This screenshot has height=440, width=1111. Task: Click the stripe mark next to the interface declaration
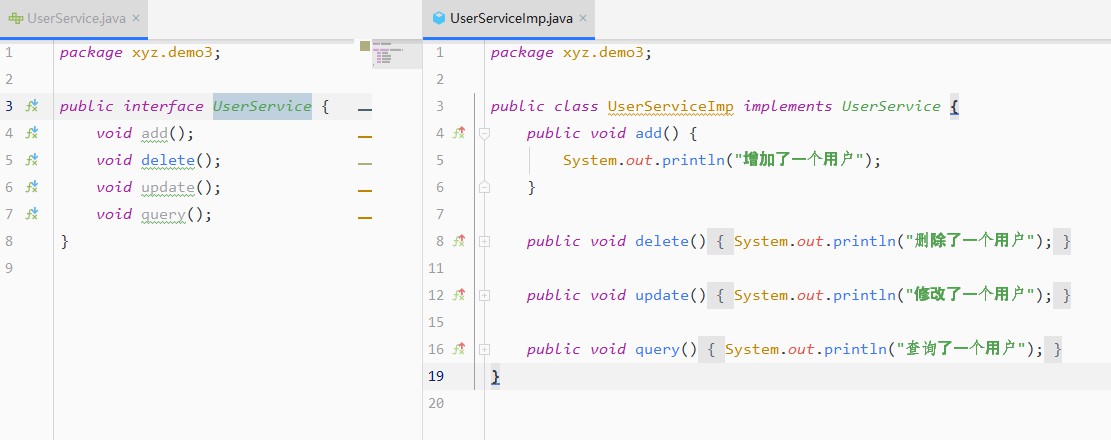pyautogui.click(x=365, y=110)
